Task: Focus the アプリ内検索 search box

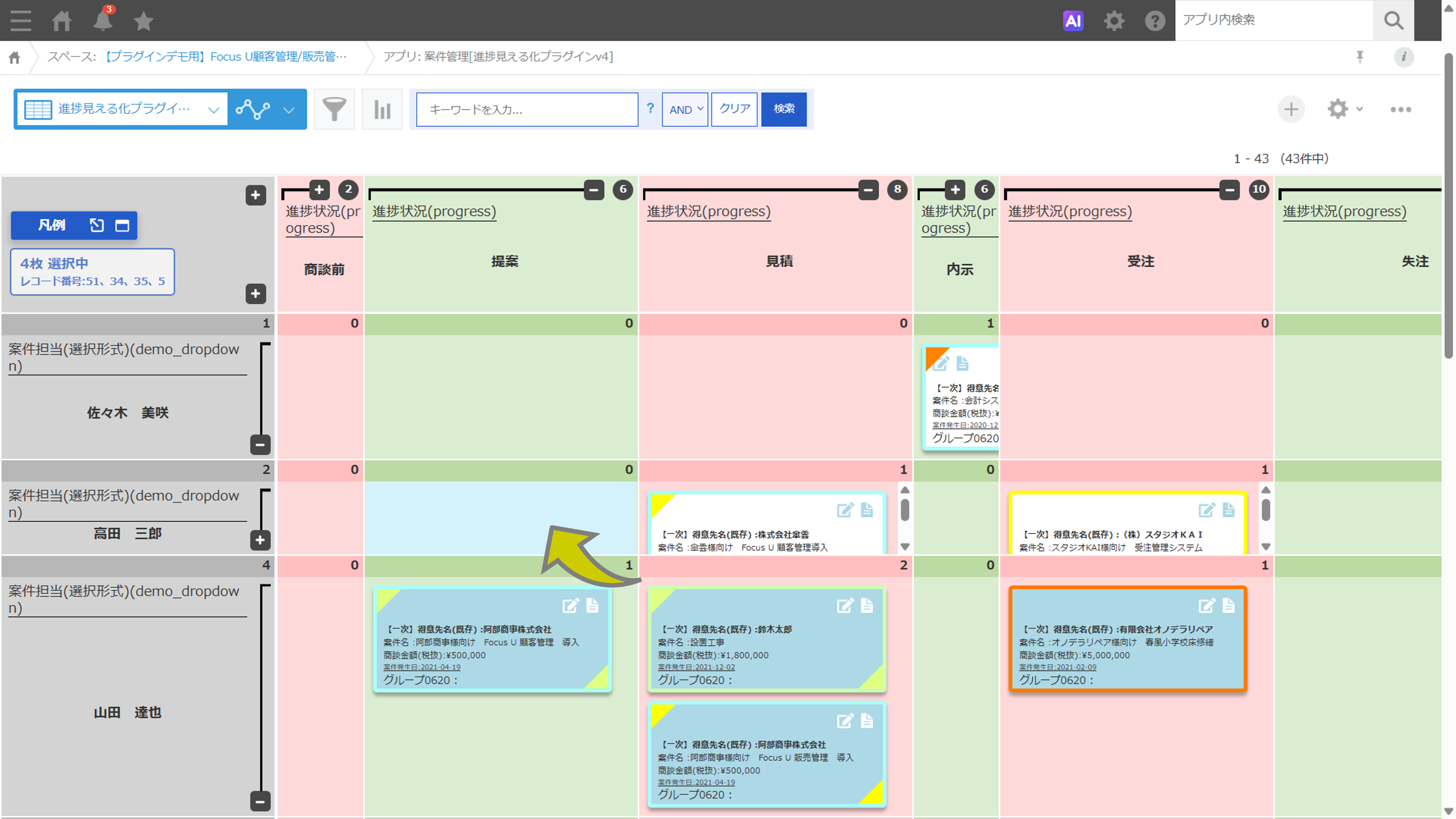Action: (x=1275, y=20)
